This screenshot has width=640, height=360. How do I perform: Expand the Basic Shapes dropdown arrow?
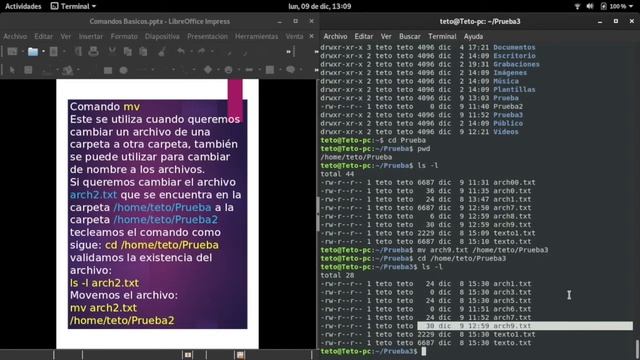(x=218, y=70)
